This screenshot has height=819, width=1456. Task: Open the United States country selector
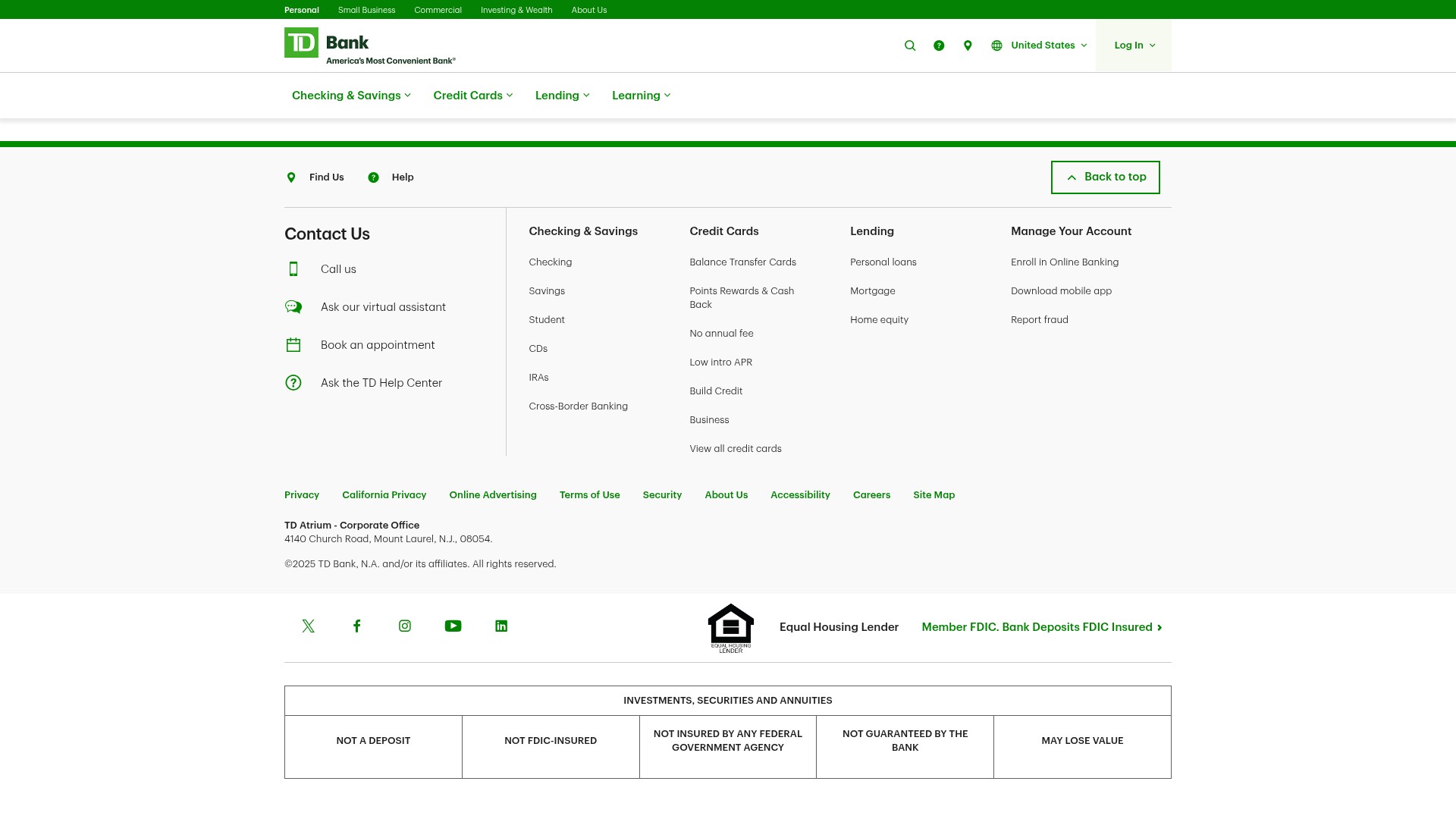coord(1049,45)
